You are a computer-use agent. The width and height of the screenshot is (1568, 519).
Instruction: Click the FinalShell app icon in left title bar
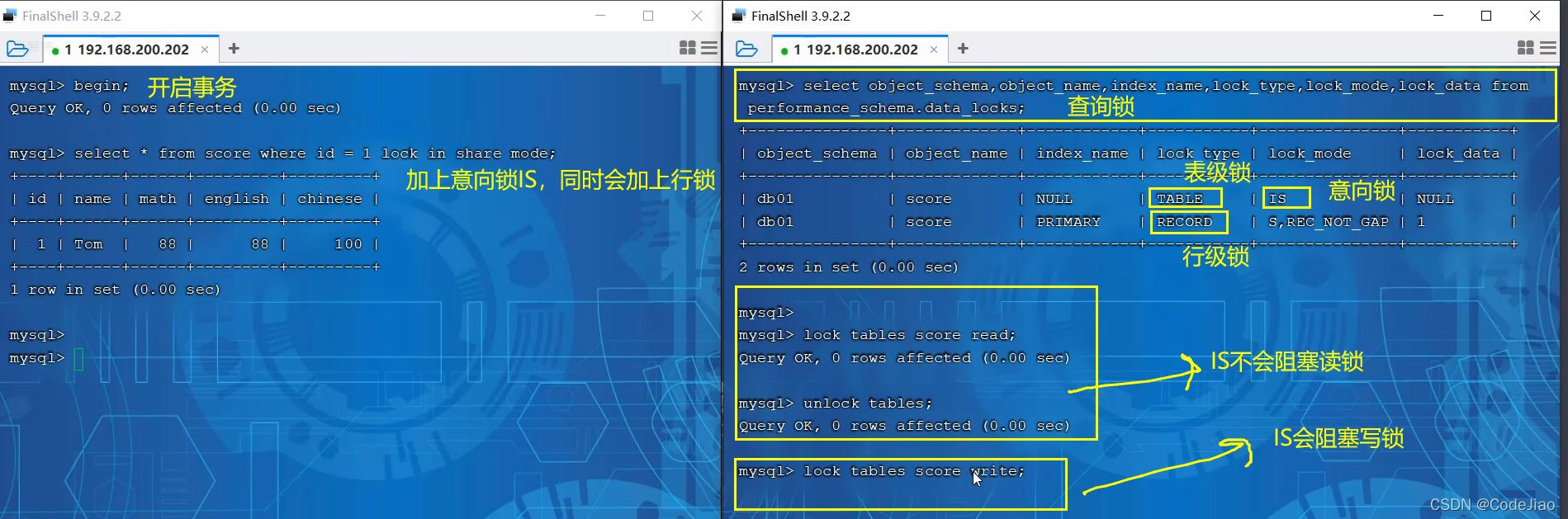10,16
